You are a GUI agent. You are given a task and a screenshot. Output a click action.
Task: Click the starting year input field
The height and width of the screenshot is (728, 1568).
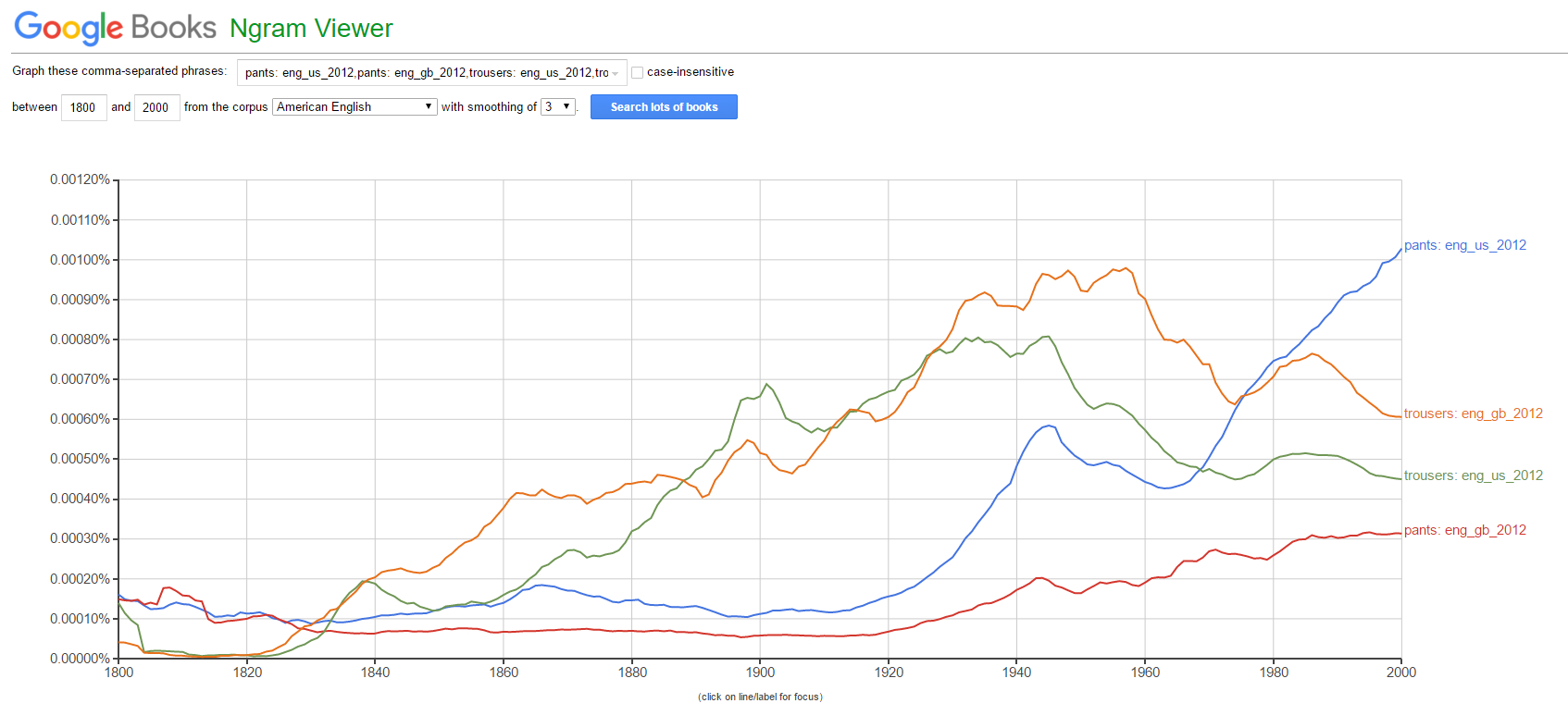tap(83, 106)
